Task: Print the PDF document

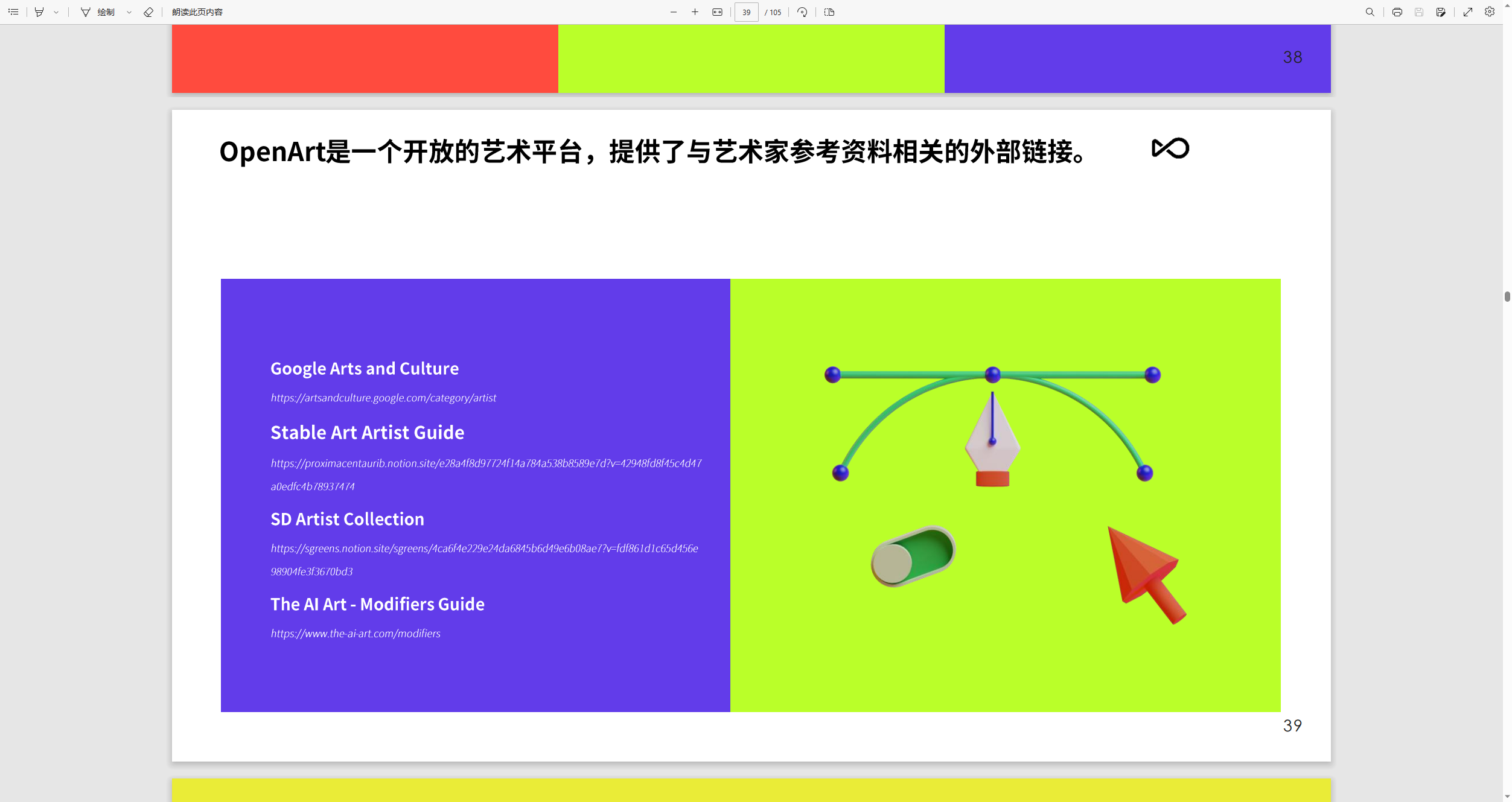Action: [x=1397, y=12]
